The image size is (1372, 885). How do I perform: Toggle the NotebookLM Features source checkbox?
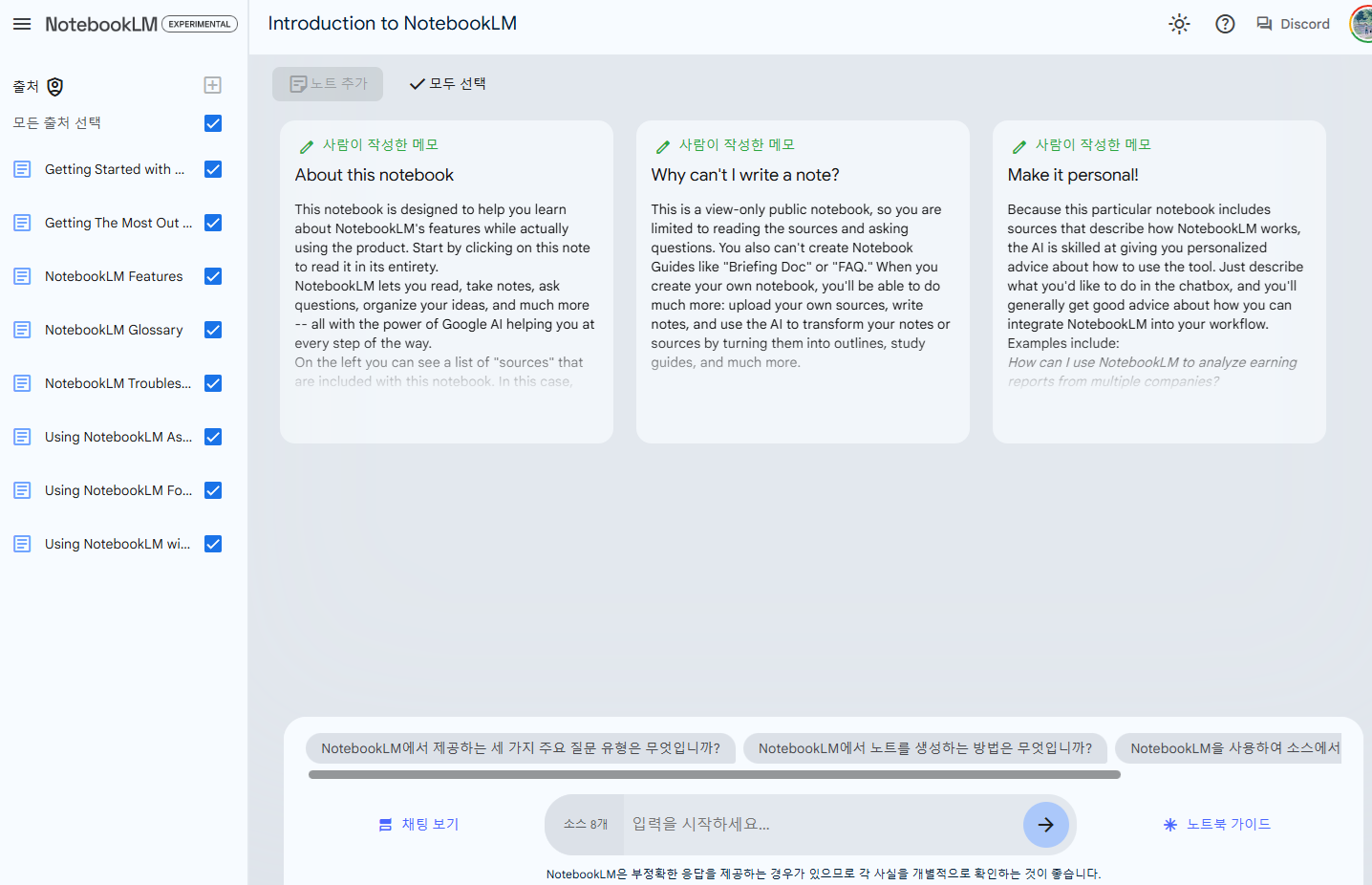point(213,276)
